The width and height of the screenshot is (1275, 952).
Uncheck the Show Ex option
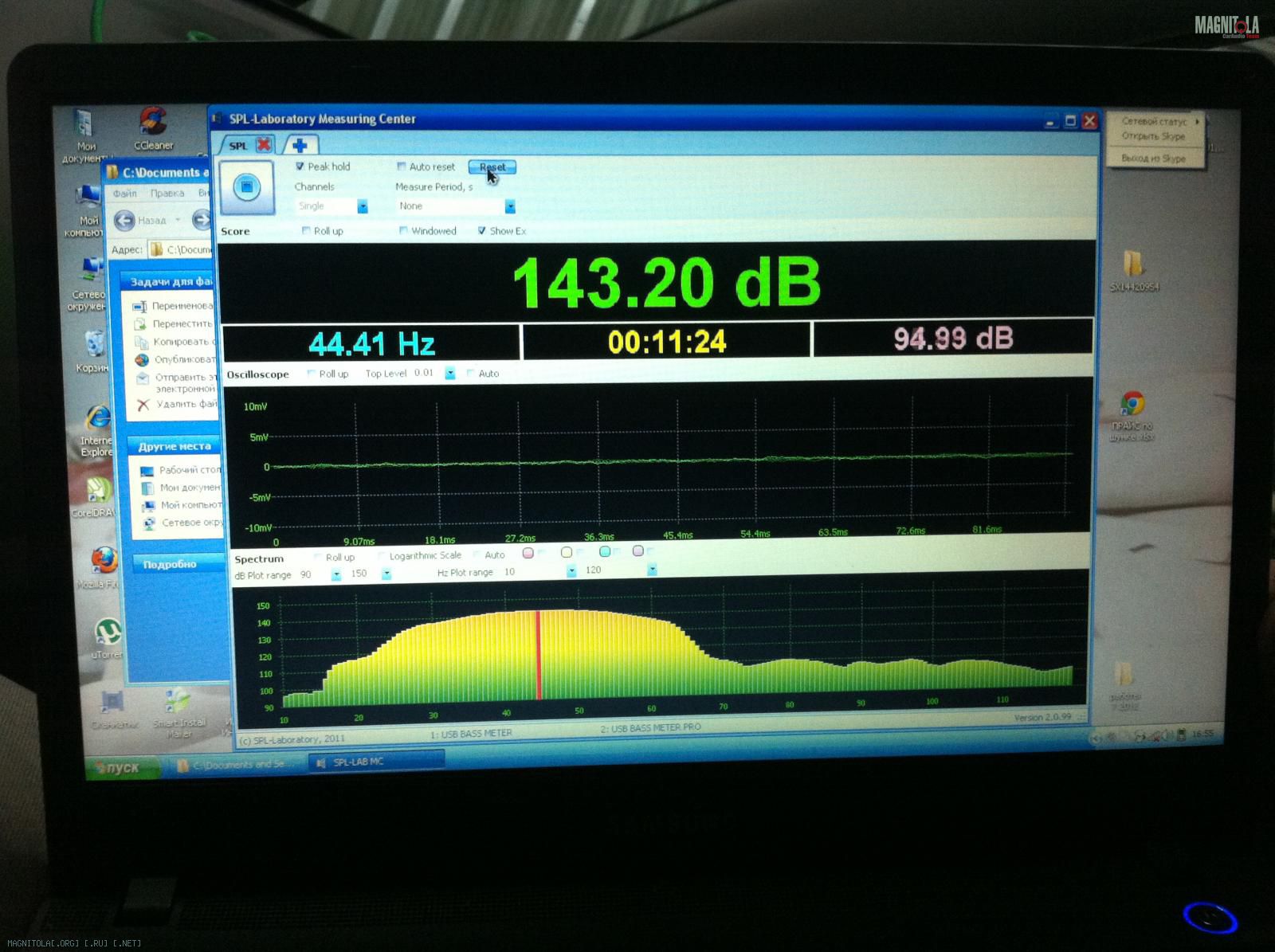pyautogui.click(x=482, y=231)
